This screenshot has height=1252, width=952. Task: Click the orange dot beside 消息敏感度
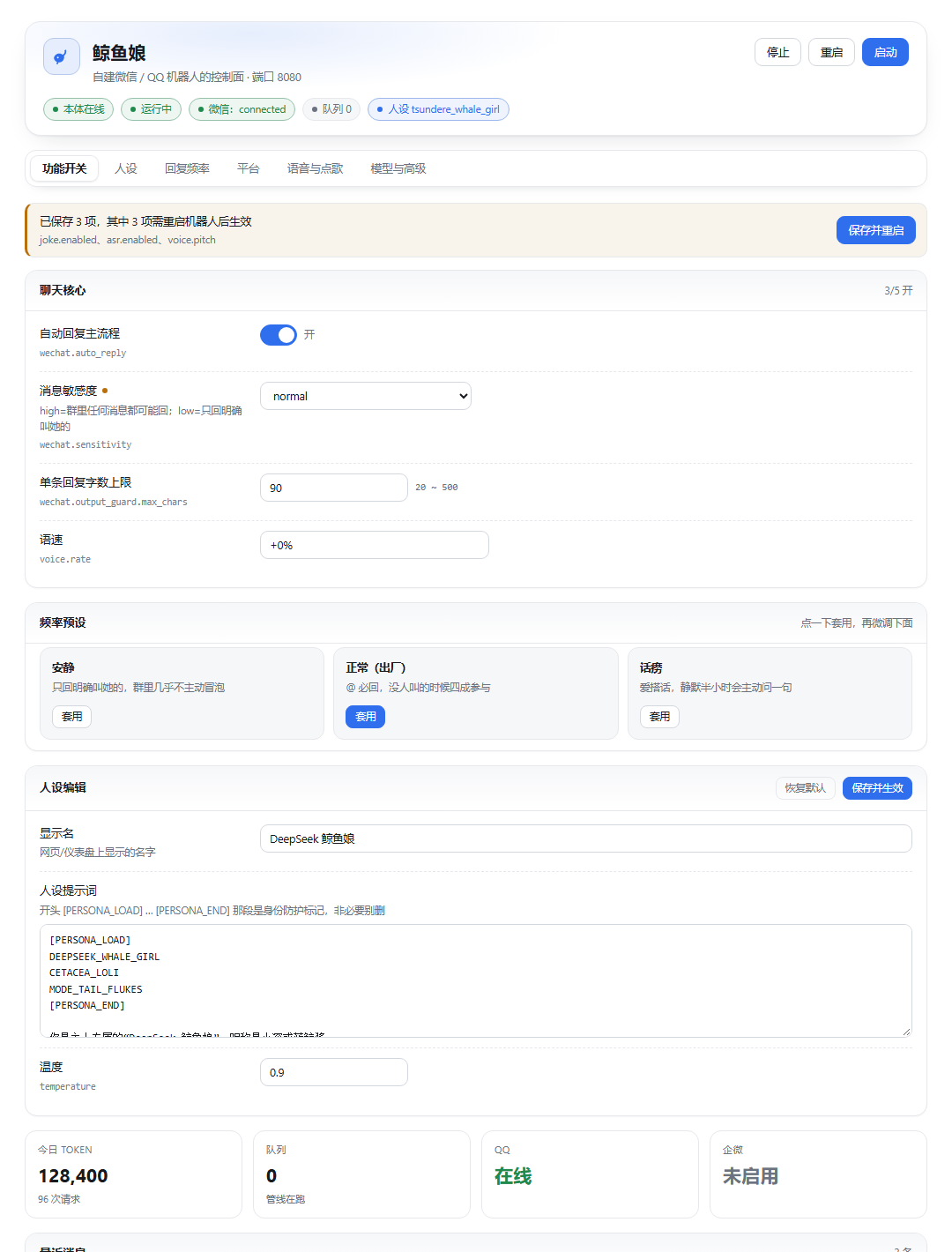click(105, 391)
